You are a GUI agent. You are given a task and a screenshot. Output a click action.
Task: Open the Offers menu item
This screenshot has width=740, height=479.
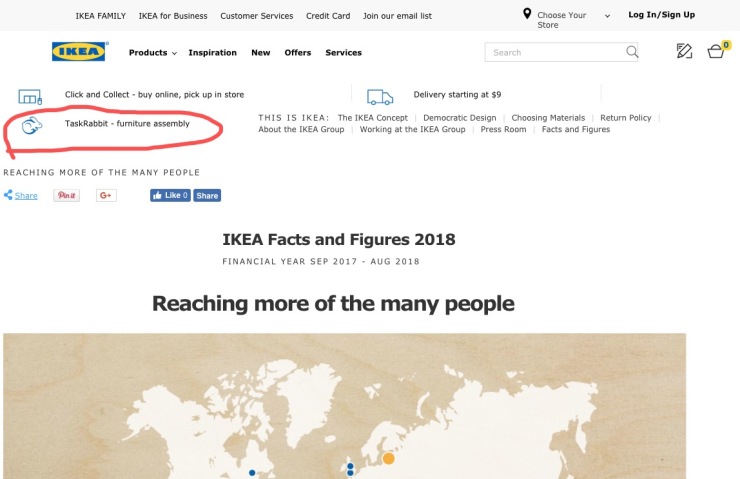298,52
